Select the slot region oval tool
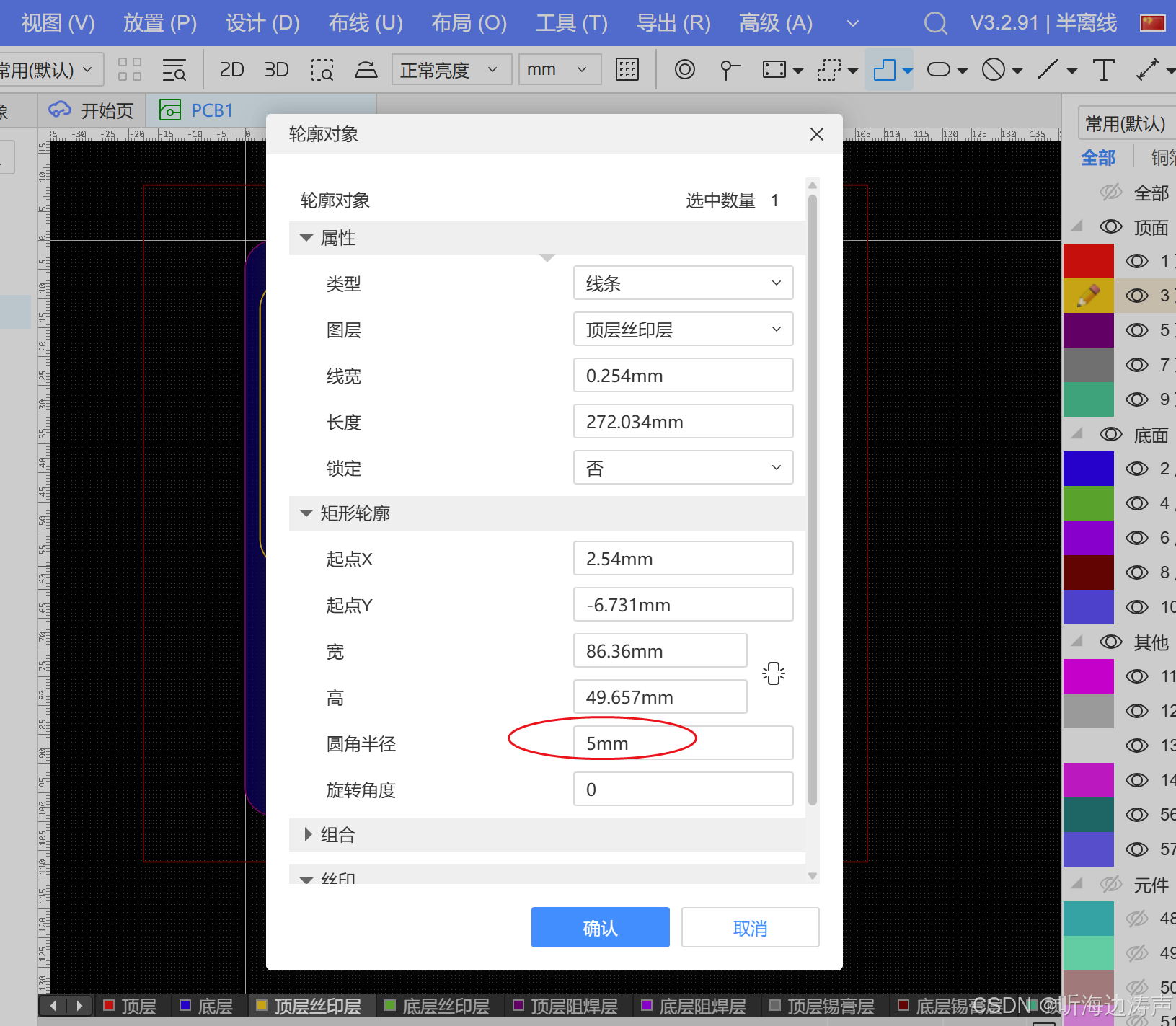1176x1026 pixels. pyautogui.click(x=939, y=70)
